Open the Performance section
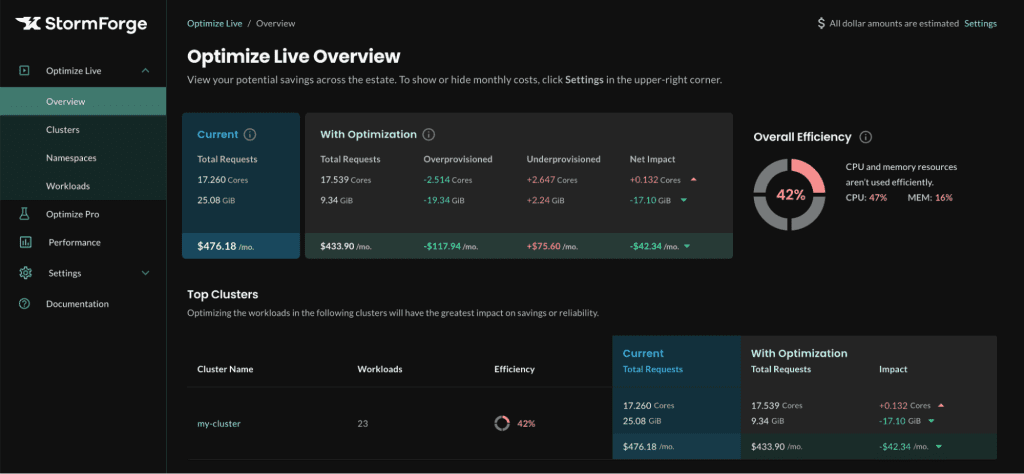The width and height of the screenshot is (1024, 474). click(74, 242)
